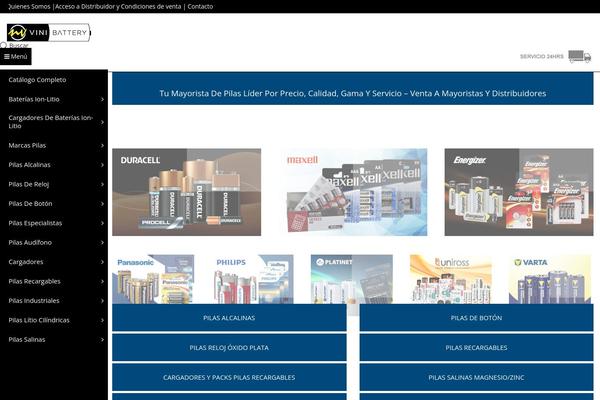
Task: Select Pilas Salinas sidebar item
Action: click(27, 340)
